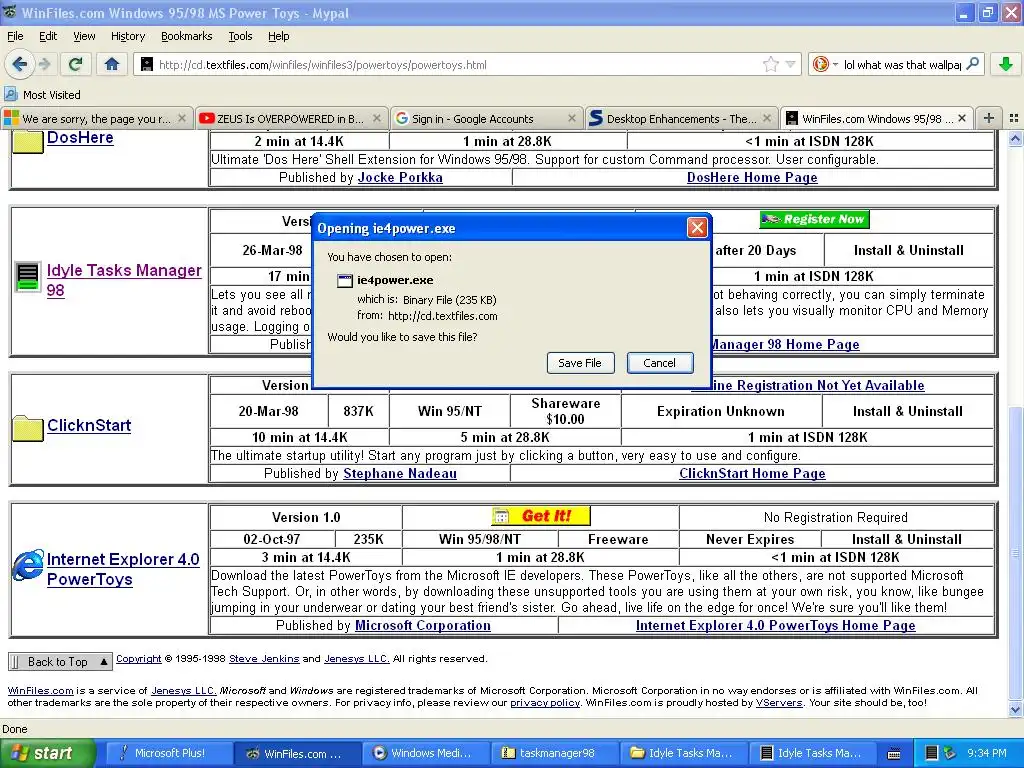Open the ClicknStart program link
The image size is (1024, 768).
pos(89,425)
